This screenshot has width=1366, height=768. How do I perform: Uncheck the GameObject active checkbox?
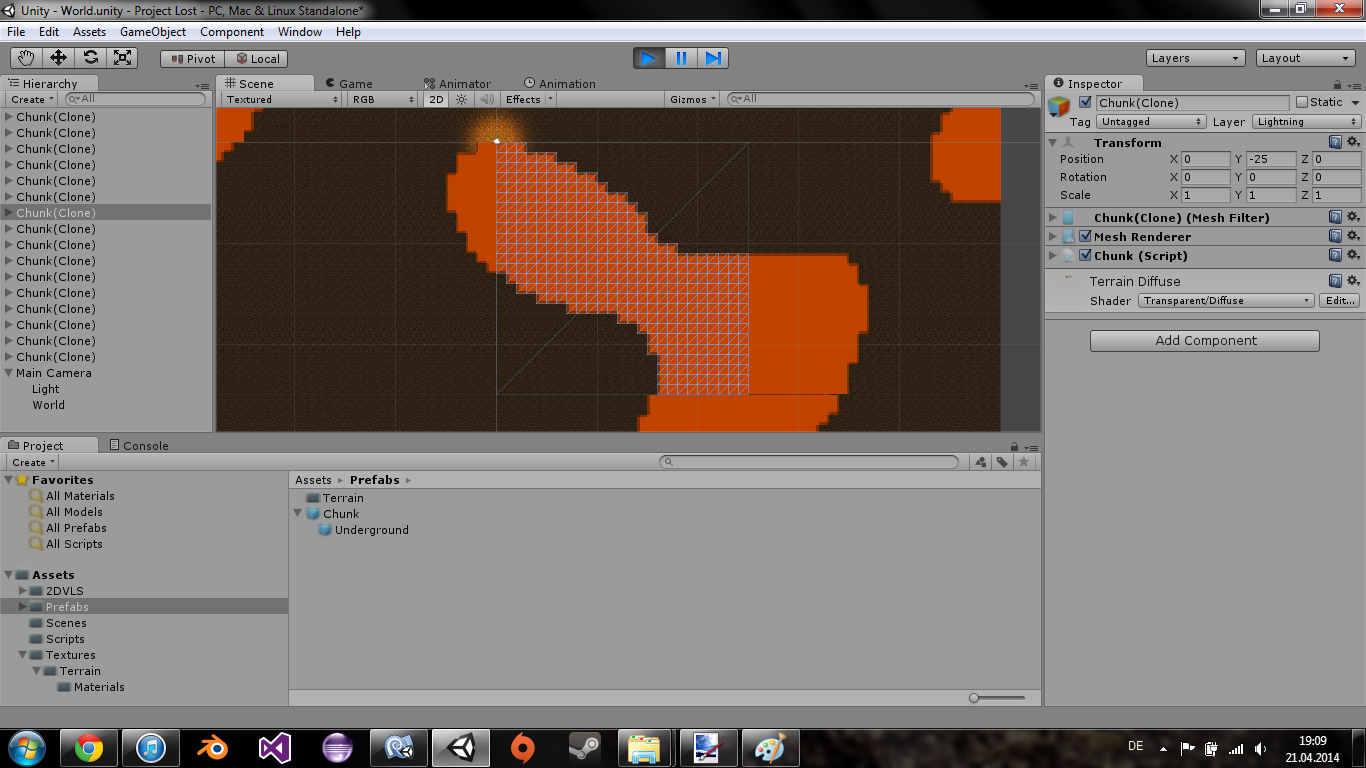[x=1085, y=103]
